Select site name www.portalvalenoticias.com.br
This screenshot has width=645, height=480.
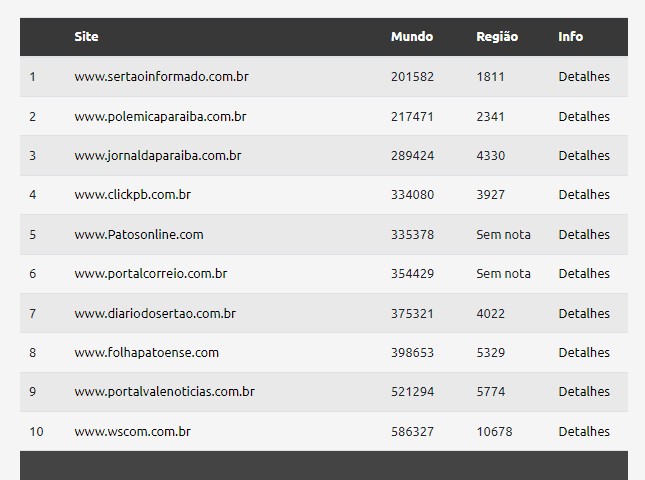pos(165,391)
